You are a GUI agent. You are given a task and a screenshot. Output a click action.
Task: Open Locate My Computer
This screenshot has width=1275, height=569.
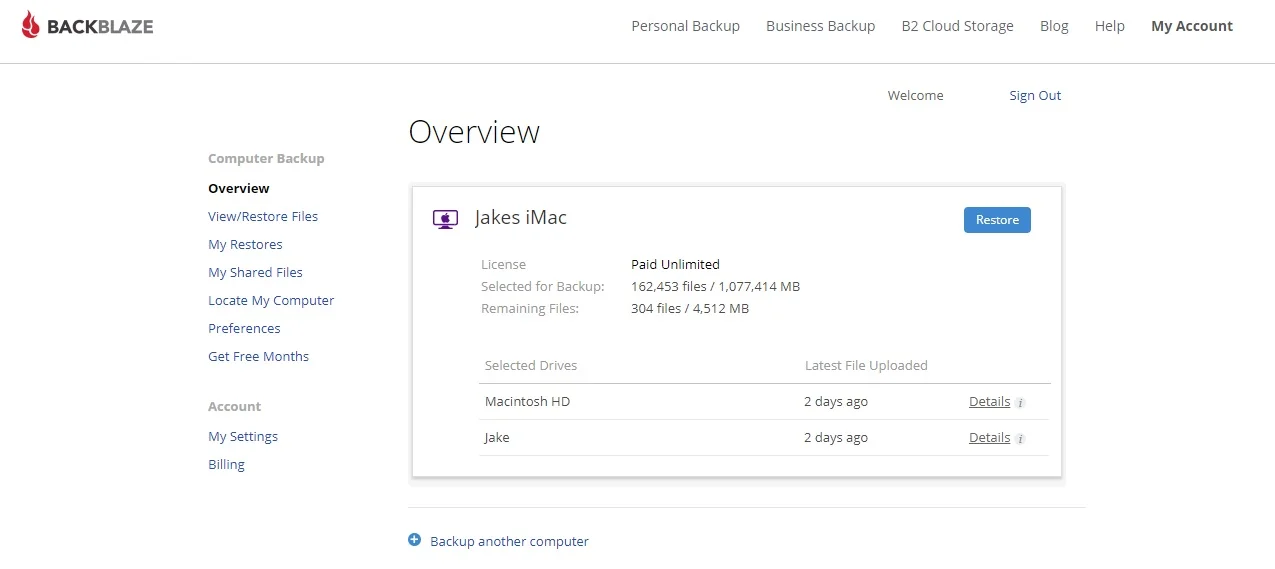coord(271,300)
